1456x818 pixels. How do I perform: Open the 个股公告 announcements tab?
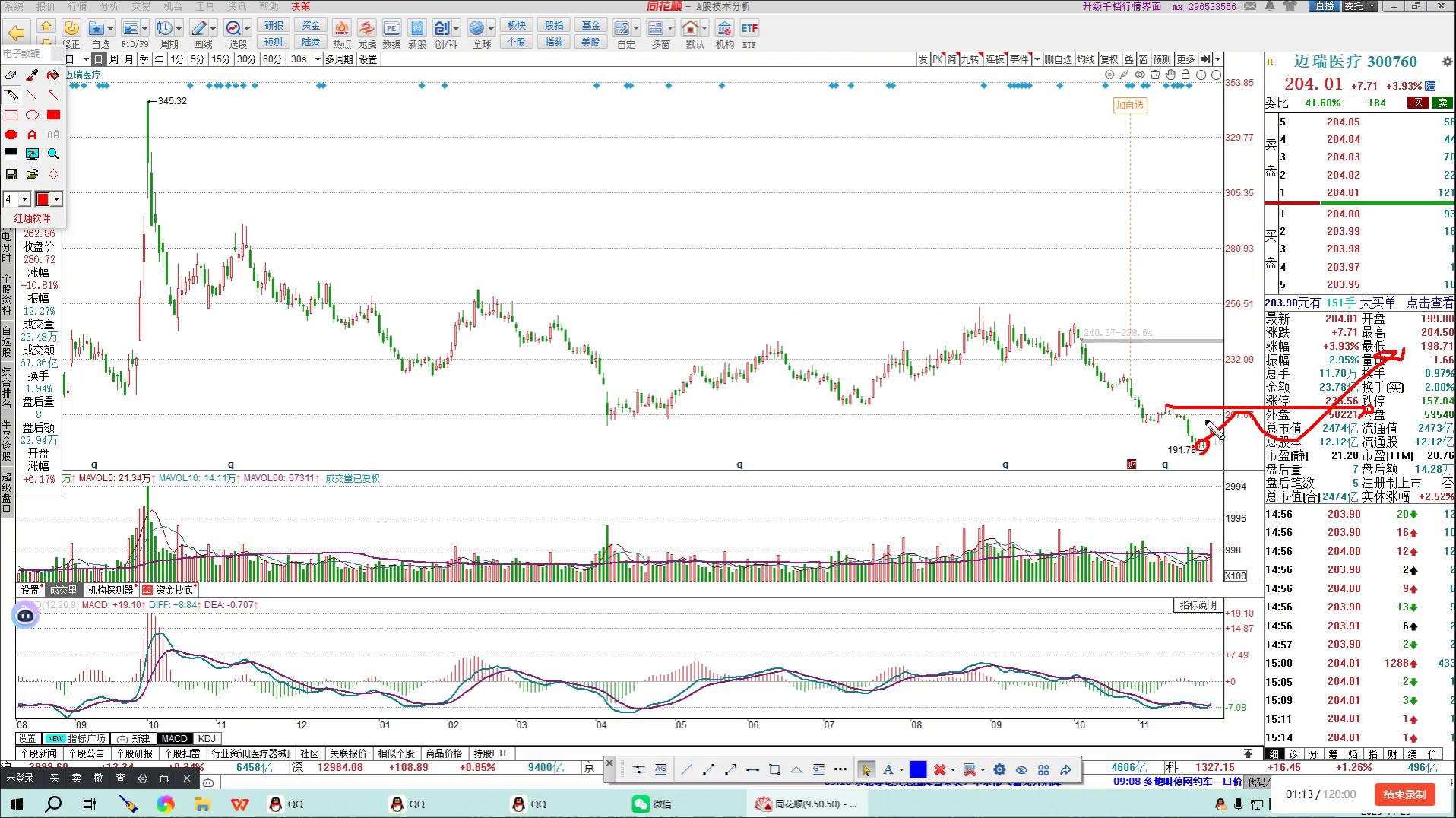(x=86, y=753)
